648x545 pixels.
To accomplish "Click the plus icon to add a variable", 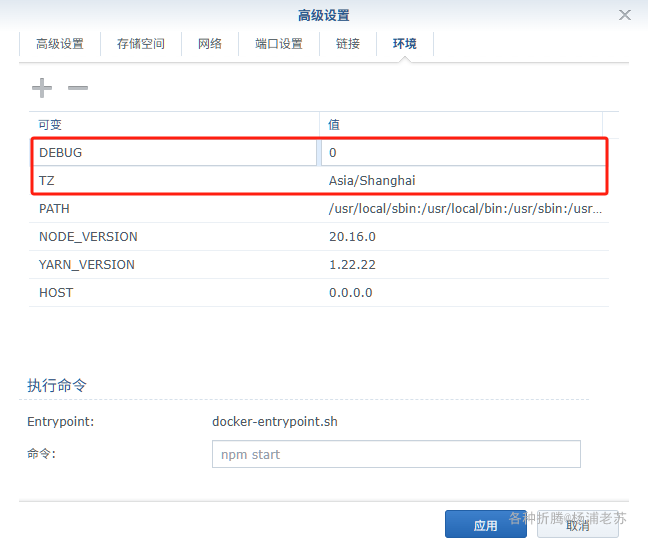I will (42, 88).
